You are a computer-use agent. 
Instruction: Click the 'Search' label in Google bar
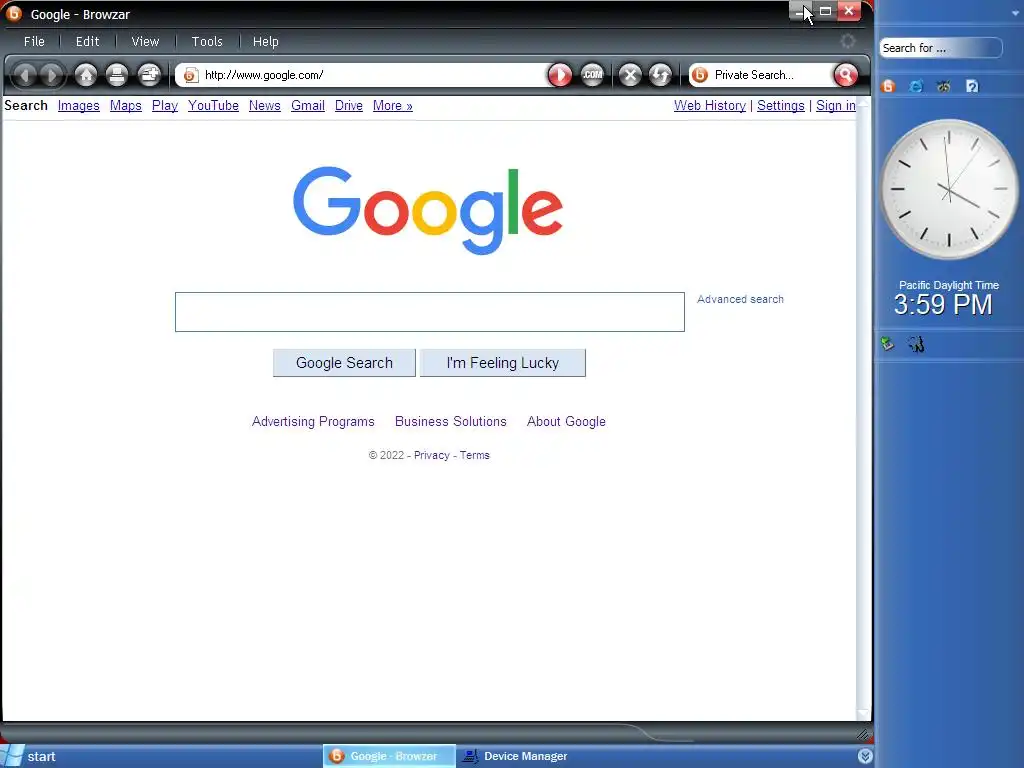26,106
